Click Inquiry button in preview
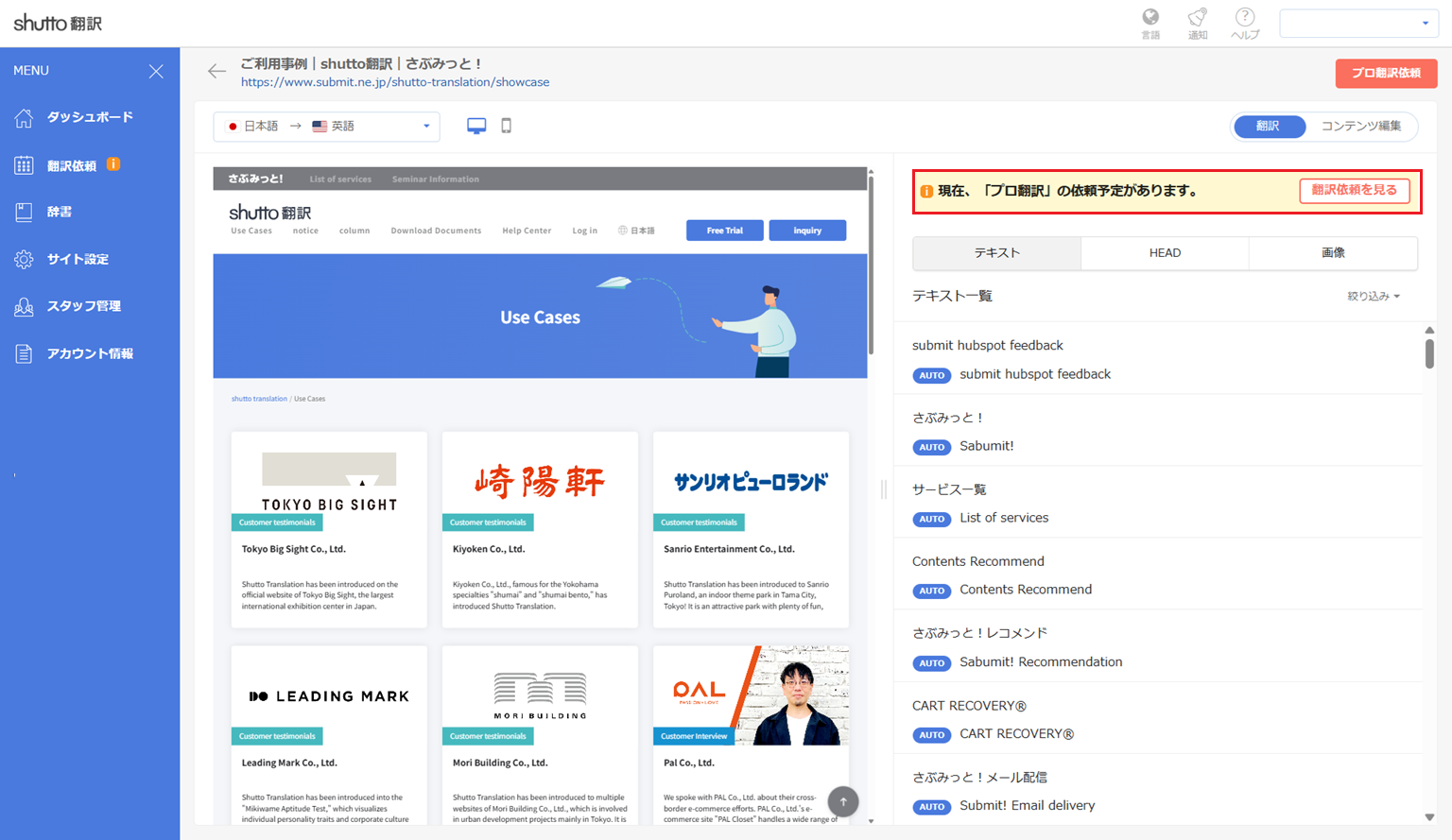Image resolution: width=1452 pixels, height=840 pixels. (x=807, y=231)
